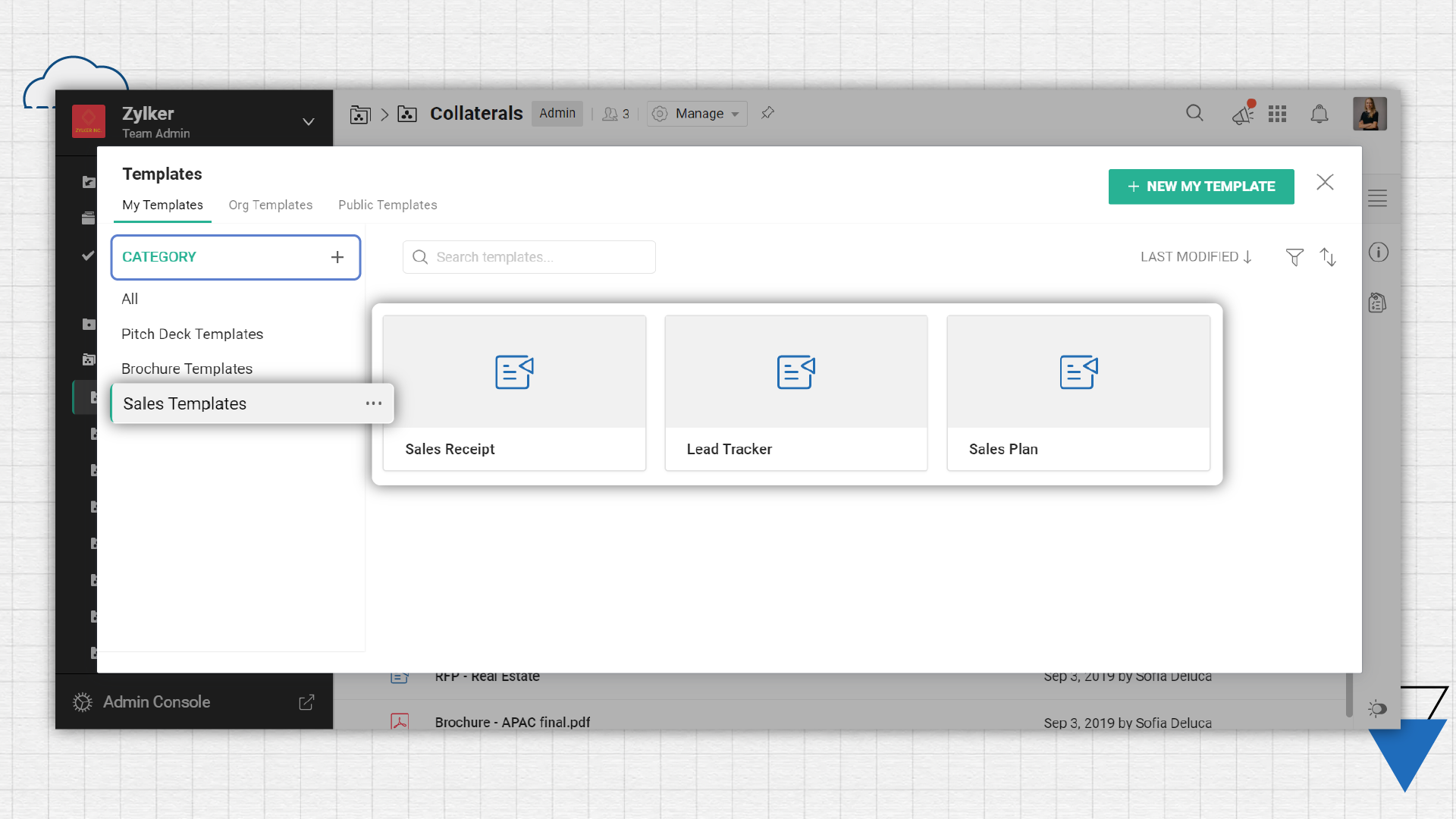This screenshot has height=819, width=1456.
Task: Open the Lead Tracker template thumbnail
Action: click(x=796, y=373)
